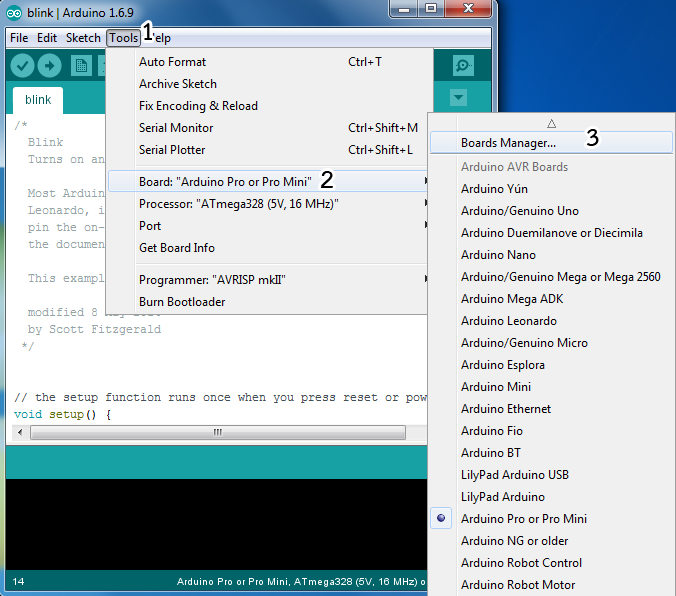
Task: Open the tab options dropdown arrow
Action: (x=458, y=97)
